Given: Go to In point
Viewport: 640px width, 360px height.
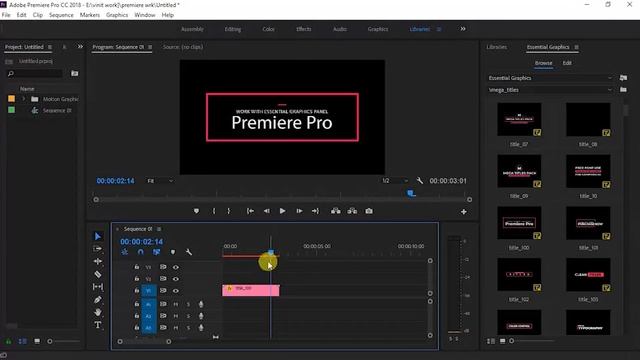Looking at the screenshot, I should tap(250, 211).
